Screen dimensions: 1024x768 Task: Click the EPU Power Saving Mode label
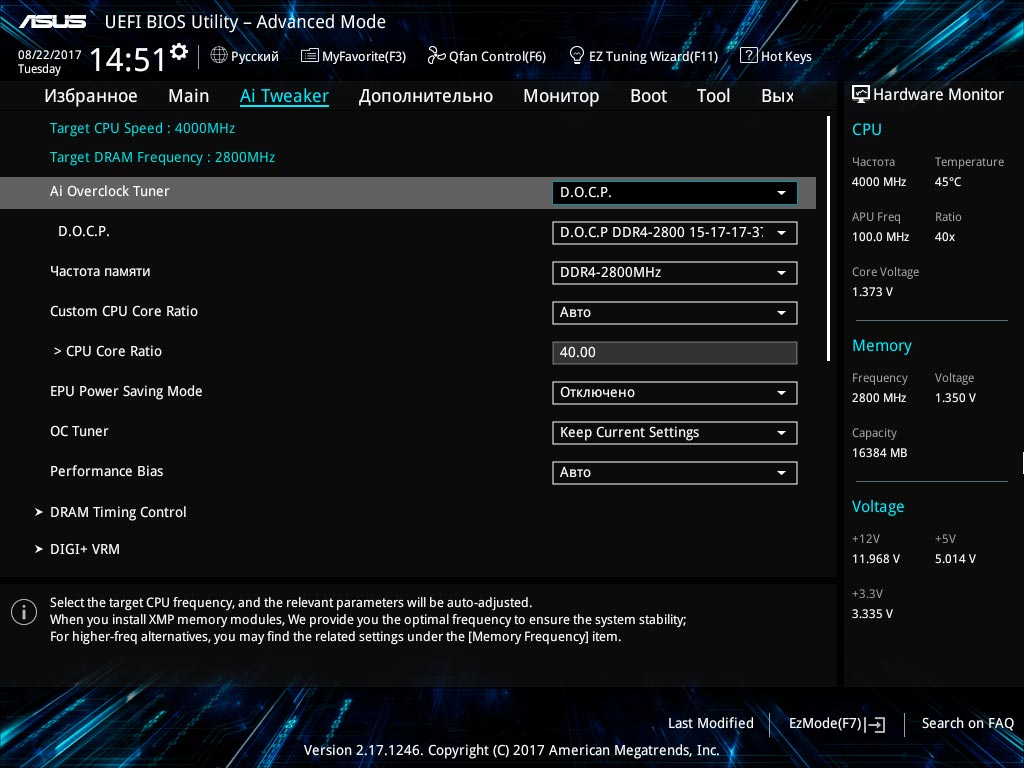126,391
